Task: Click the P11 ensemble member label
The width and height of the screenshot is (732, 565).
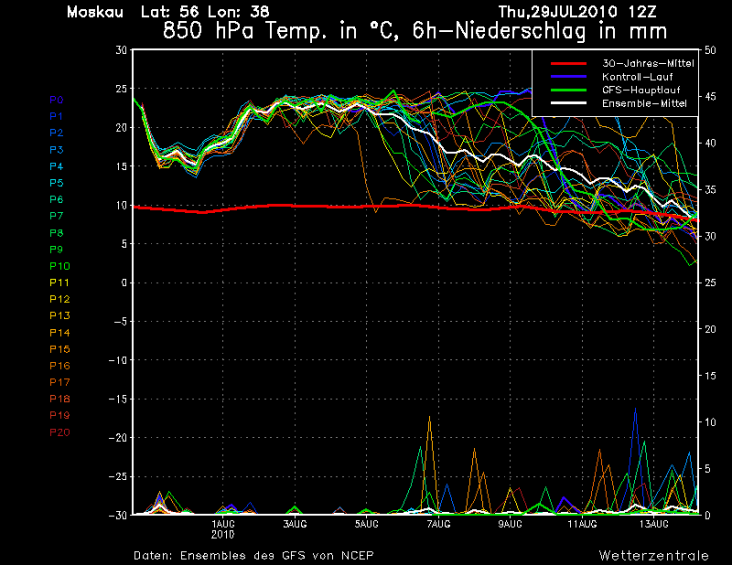Action: [x=60, y=283]
